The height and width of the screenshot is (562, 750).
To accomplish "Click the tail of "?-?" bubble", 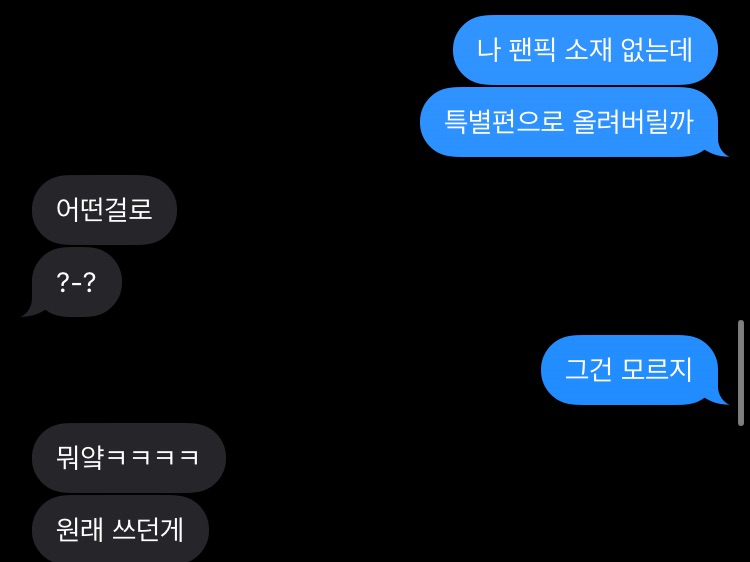I will point(31,312).
